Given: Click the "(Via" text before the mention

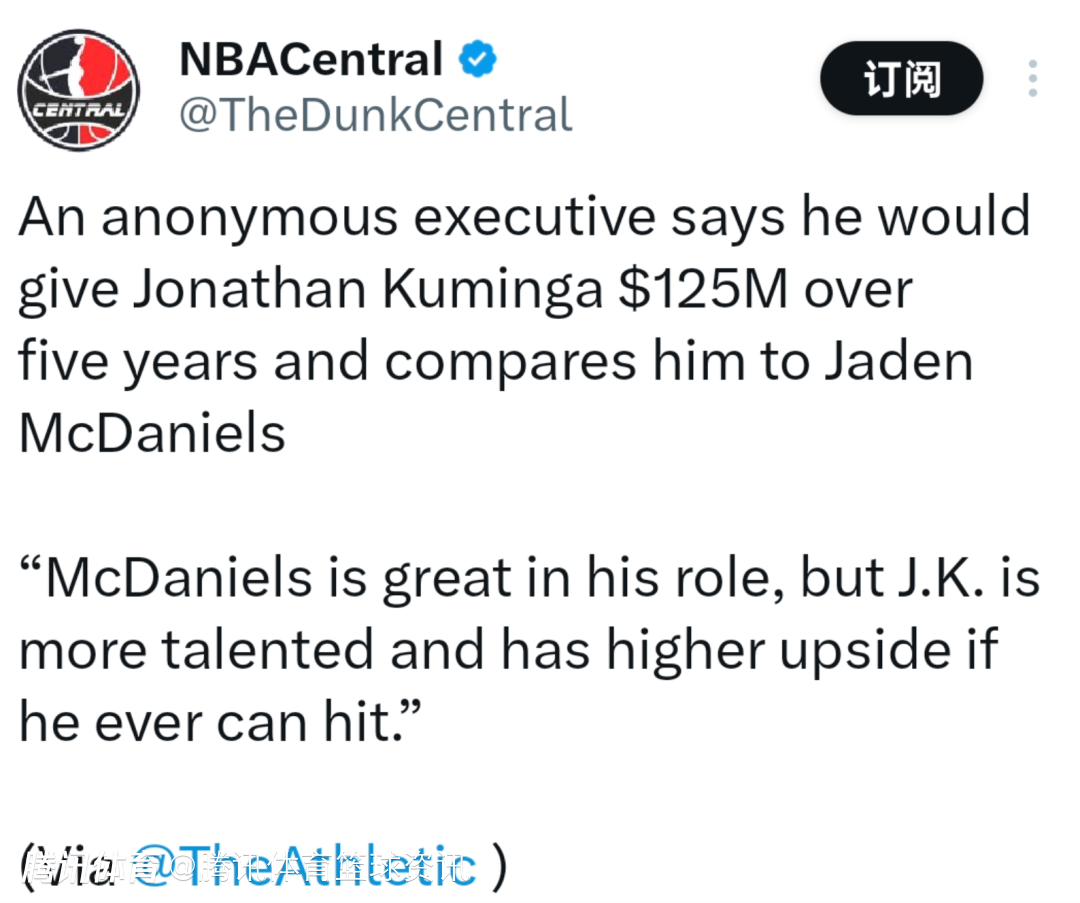Looking at the screenshot, I should pos(68,866).
